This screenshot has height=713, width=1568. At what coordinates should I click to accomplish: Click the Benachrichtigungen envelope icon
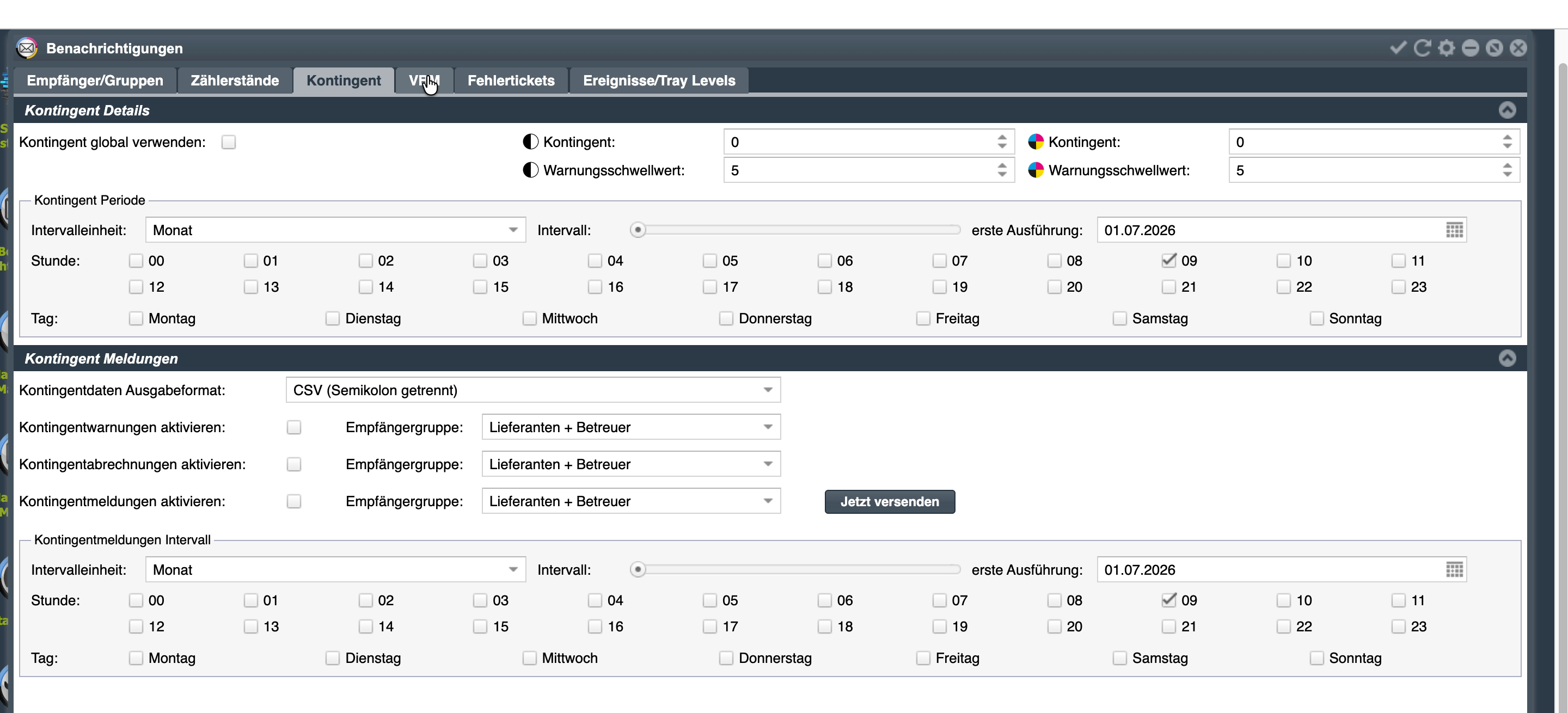click(27, 47)
